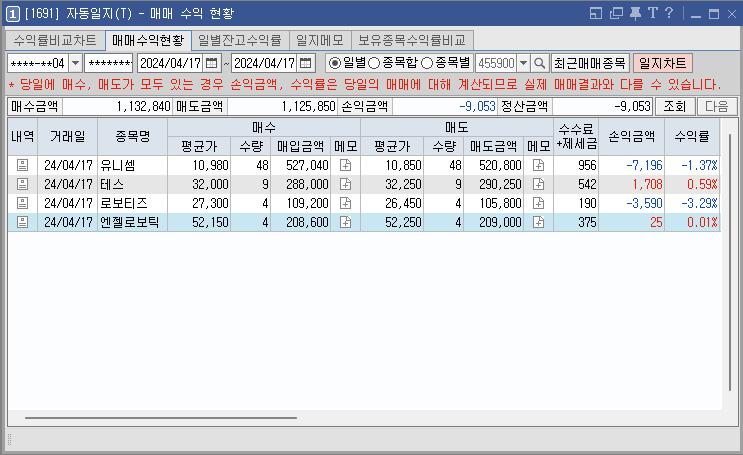Screen dimensions: 743x455
Task: Switch to the 보유종목수익률비교 tab
Action: [412, 41]
